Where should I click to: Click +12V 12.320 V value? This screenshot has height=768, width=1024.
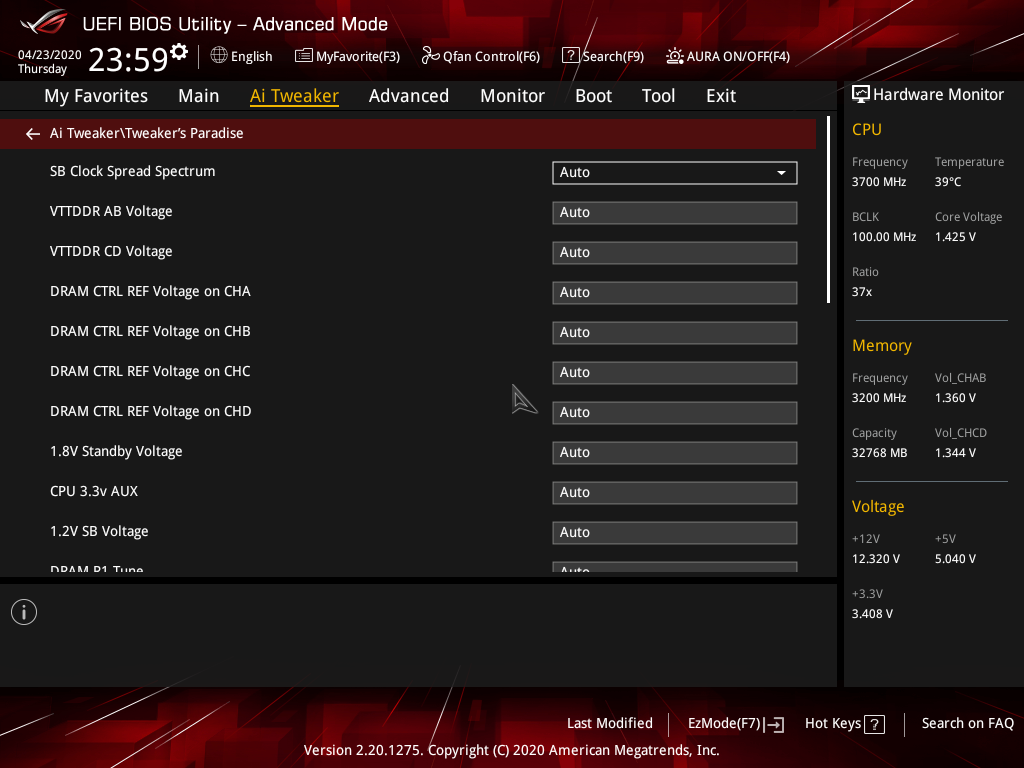point(876,559)
